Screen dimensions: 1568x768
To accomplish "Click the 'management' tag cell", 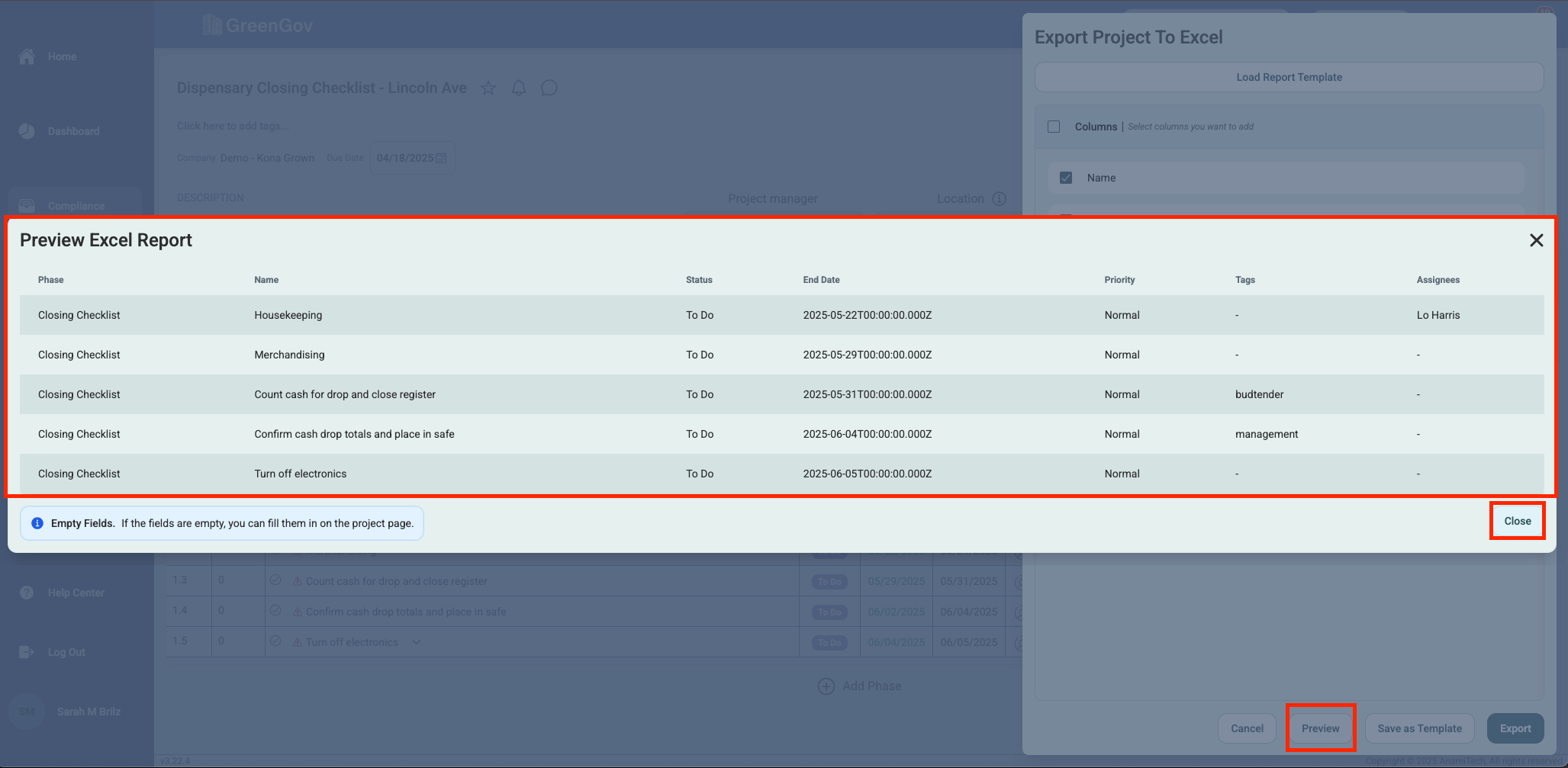I will click(x=1267, y=434).
